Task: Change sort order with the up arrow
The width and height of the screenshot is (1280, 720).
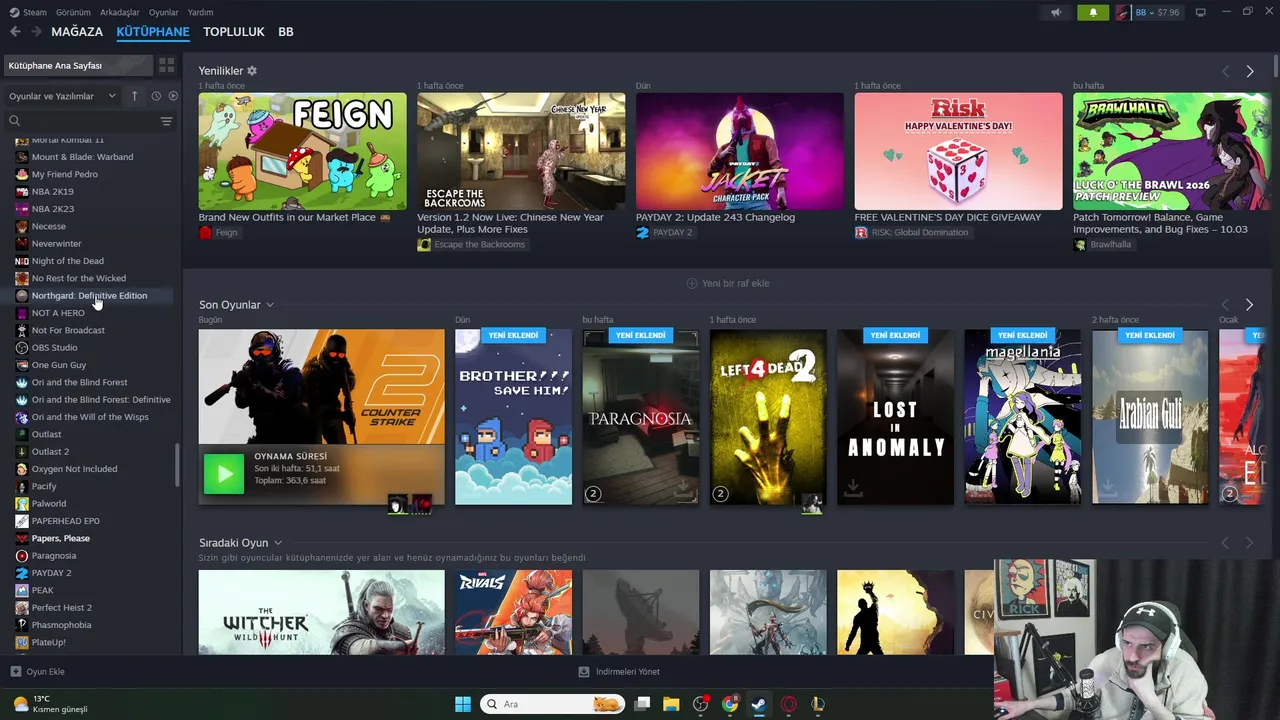Action: pos(134,96)
